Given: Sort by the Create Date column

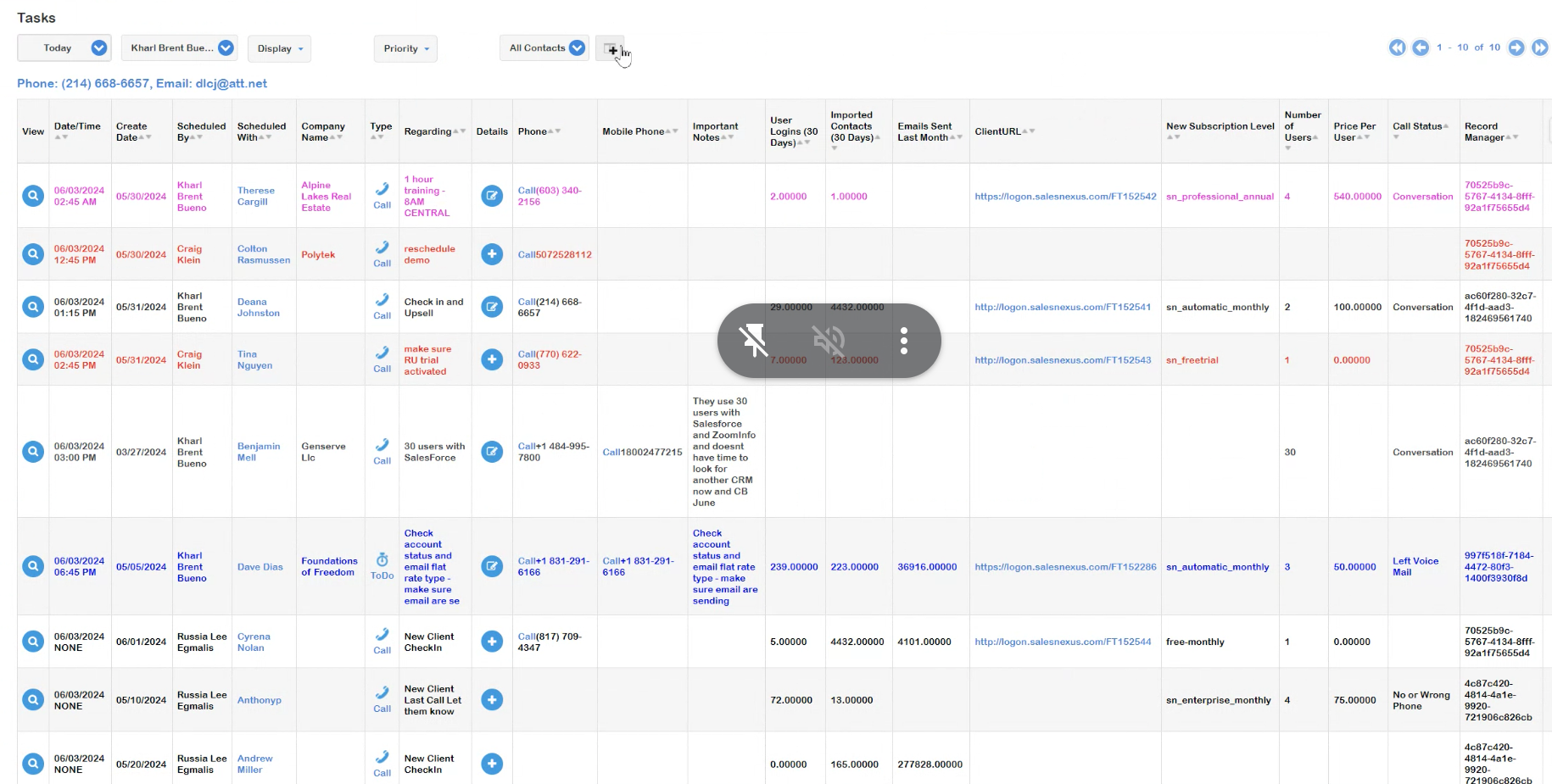Looking at the screenshot, I should (133, 131).
